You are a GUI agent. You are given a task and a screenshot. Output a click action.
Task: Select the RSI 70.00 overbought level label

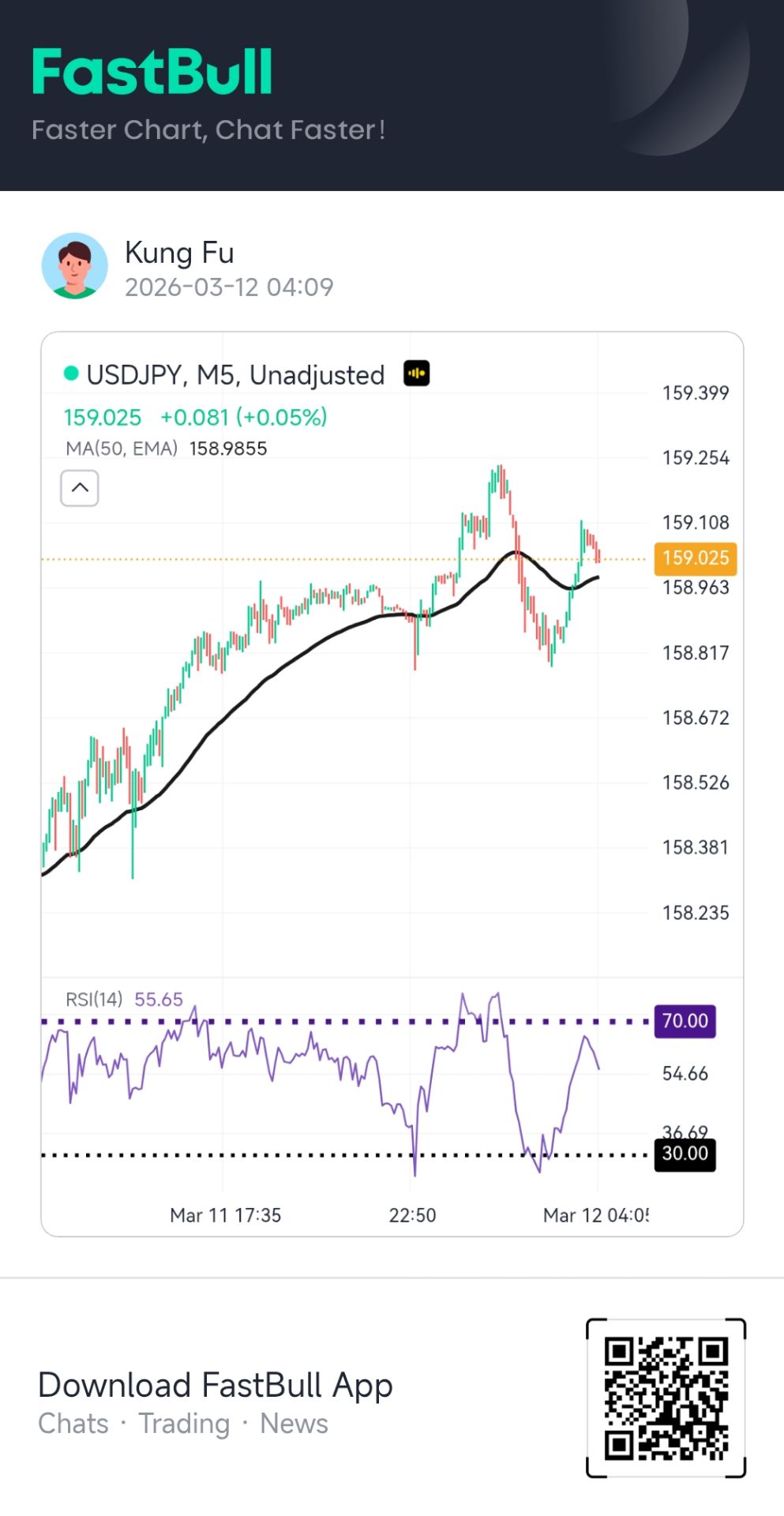[x=685, y=1021]
